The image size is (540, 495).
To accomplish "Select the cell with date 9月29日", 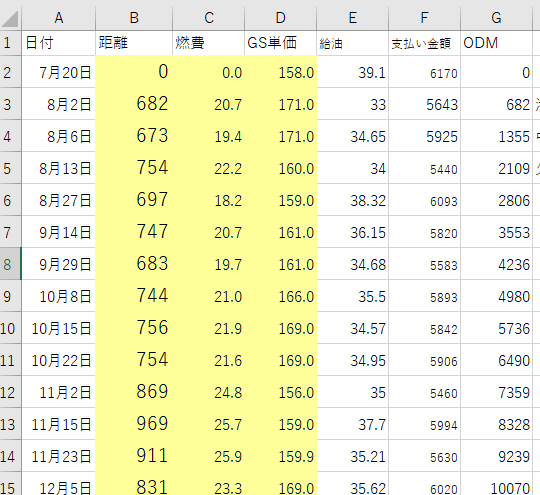I will point(59,264).
